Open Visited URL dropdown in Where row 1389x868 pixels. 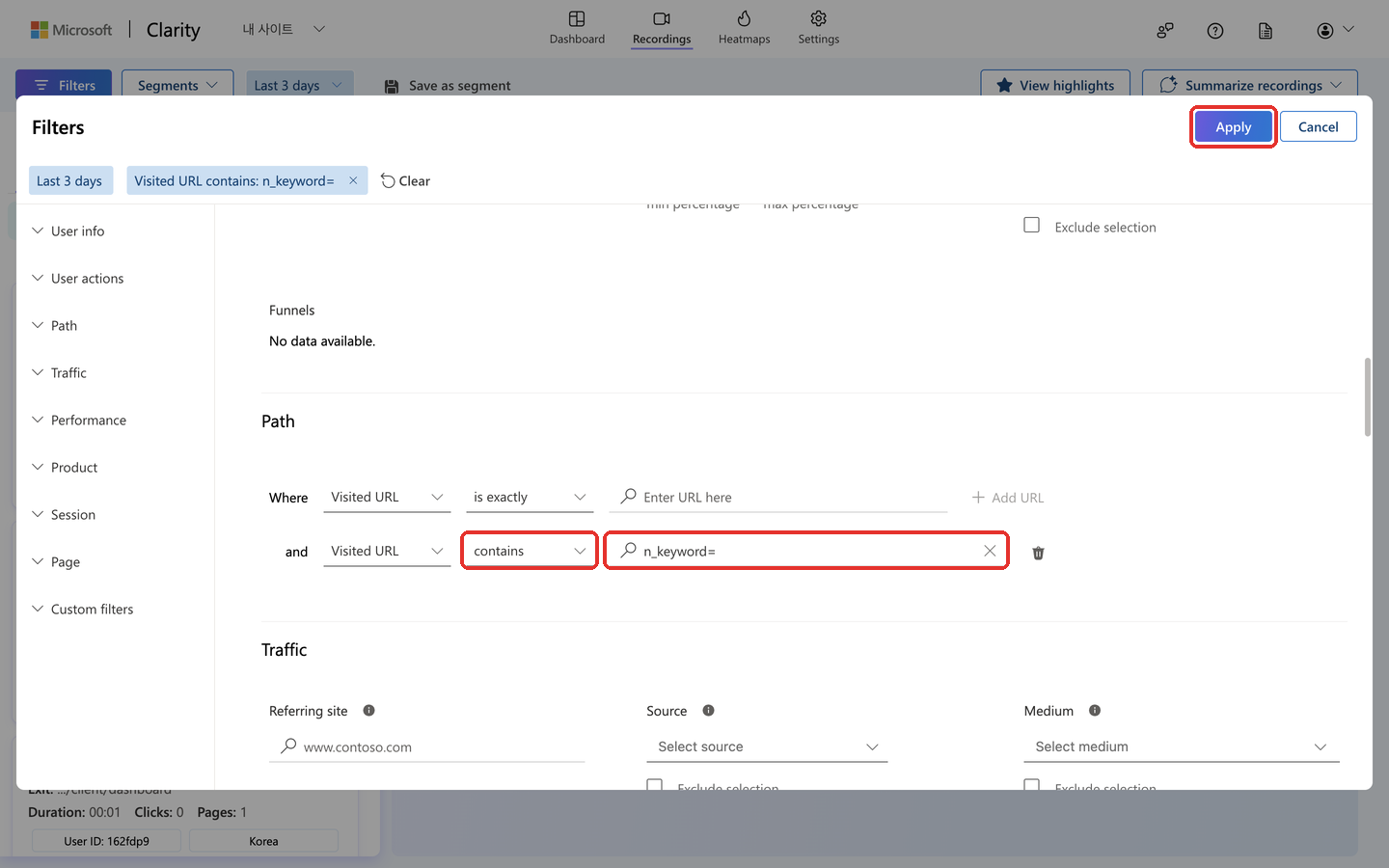[387, 498]
